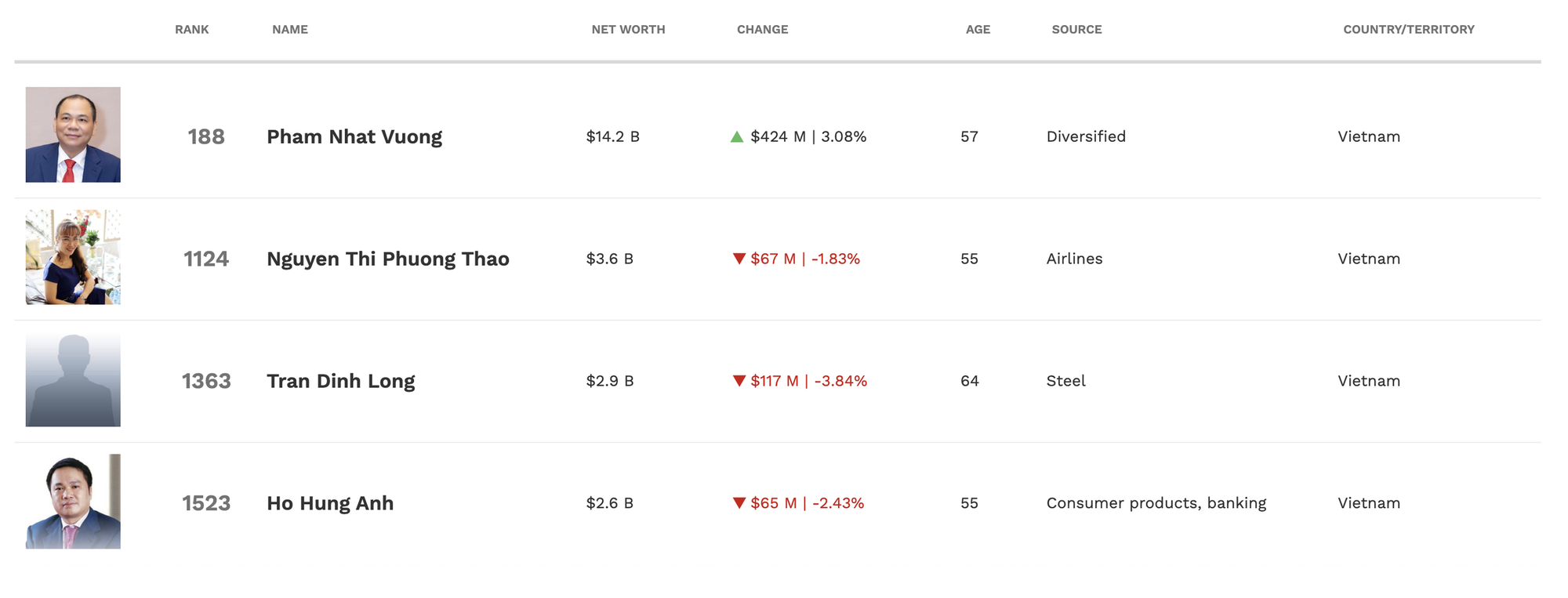Click red down arrow in Ho Hung Anh row
Screen dimensions: 1568x598
(739, 503)
